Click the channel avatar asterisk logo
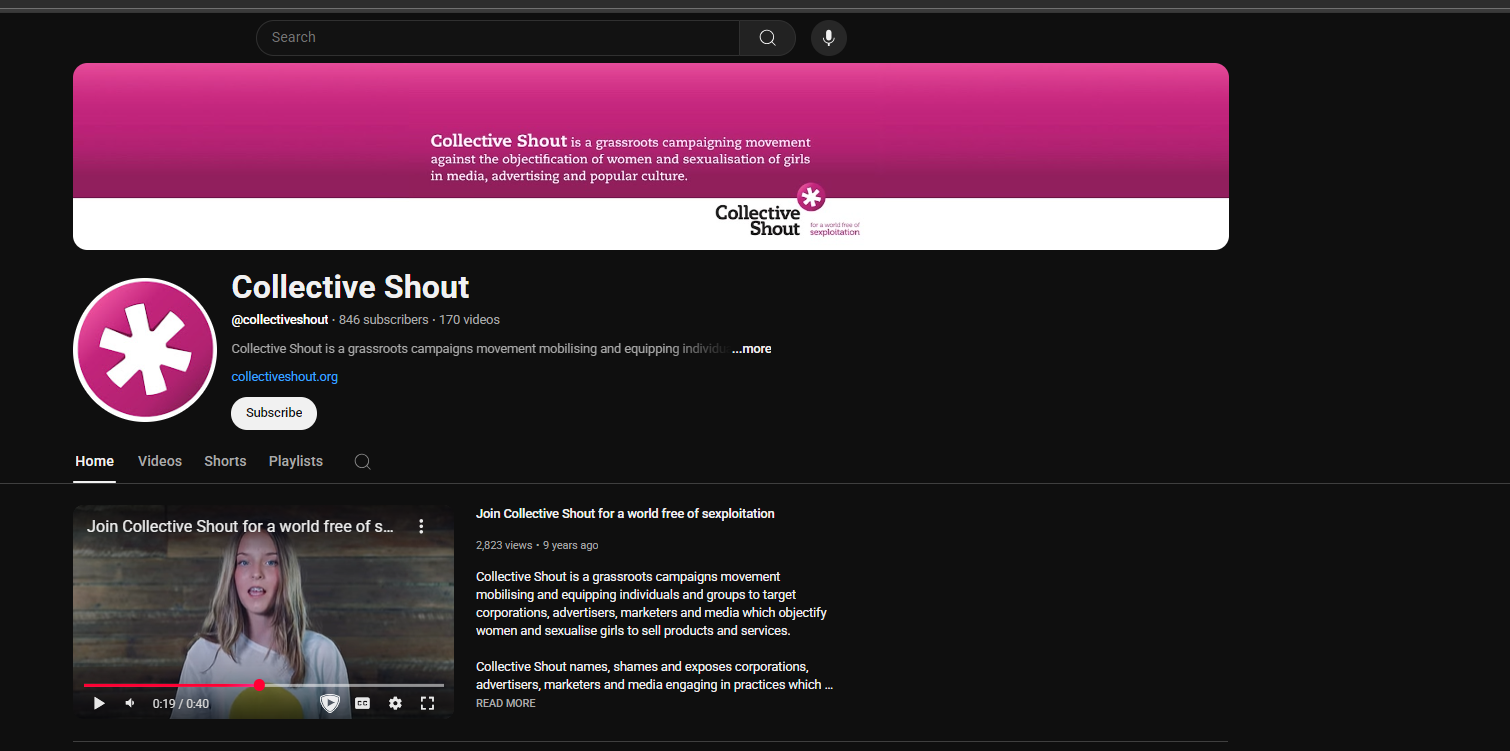Viewport: 1510px width, 751px height. (145, 350)
